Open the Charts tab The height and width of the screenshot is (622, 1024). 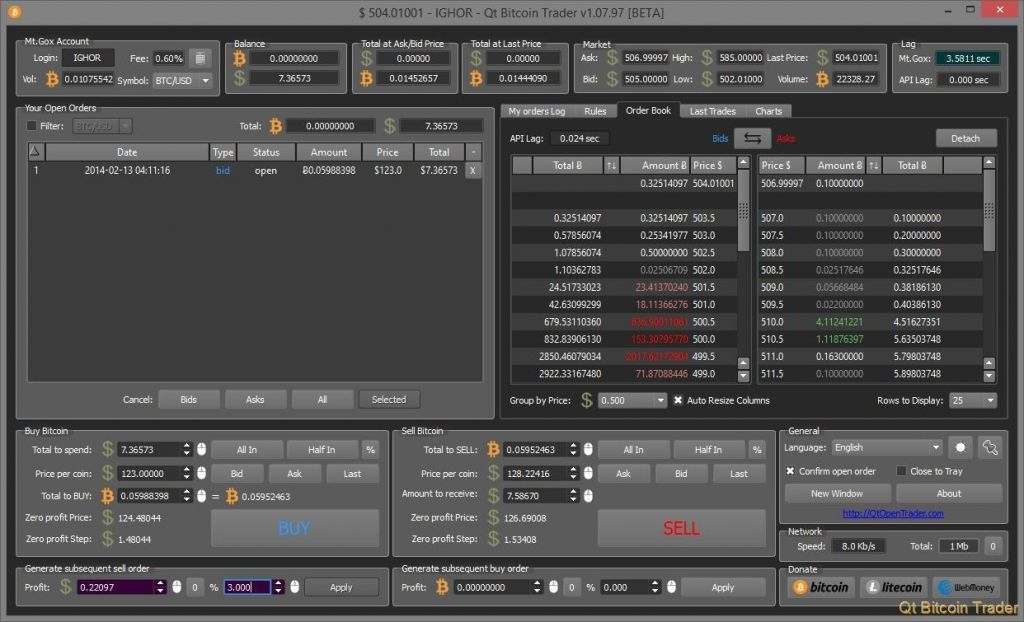pyautogui.click(x=769, y=111)
